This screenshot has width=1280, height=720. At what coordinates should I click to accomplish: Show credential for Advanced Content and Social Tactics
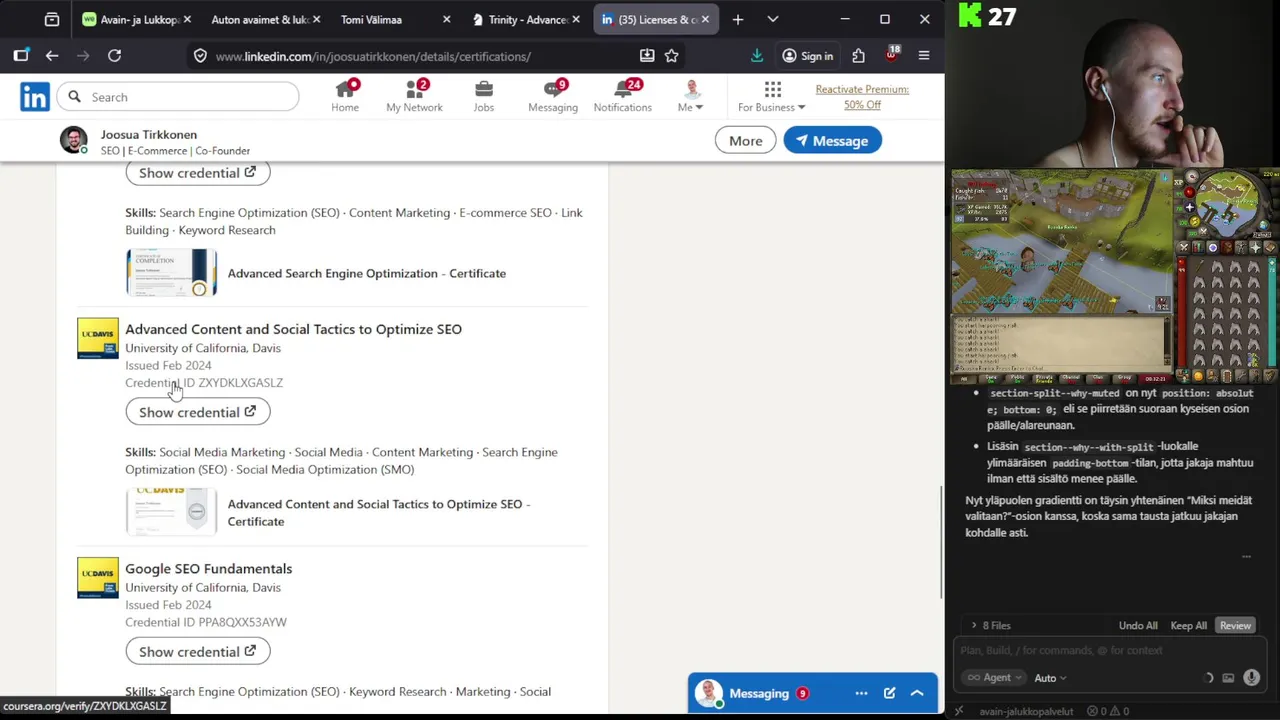197,412
